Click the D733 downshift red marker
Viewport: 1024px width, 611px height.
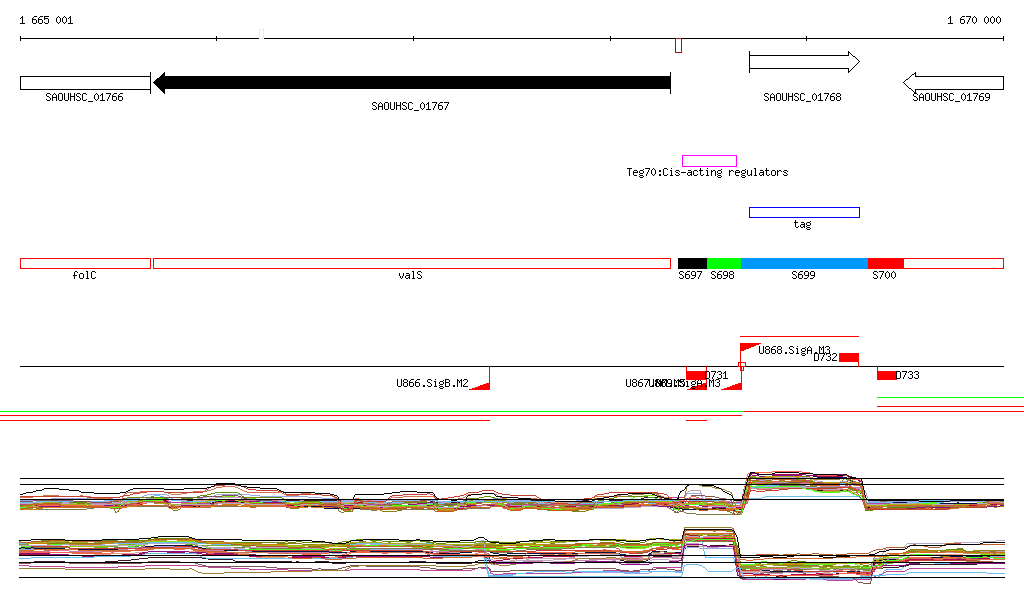886,375
